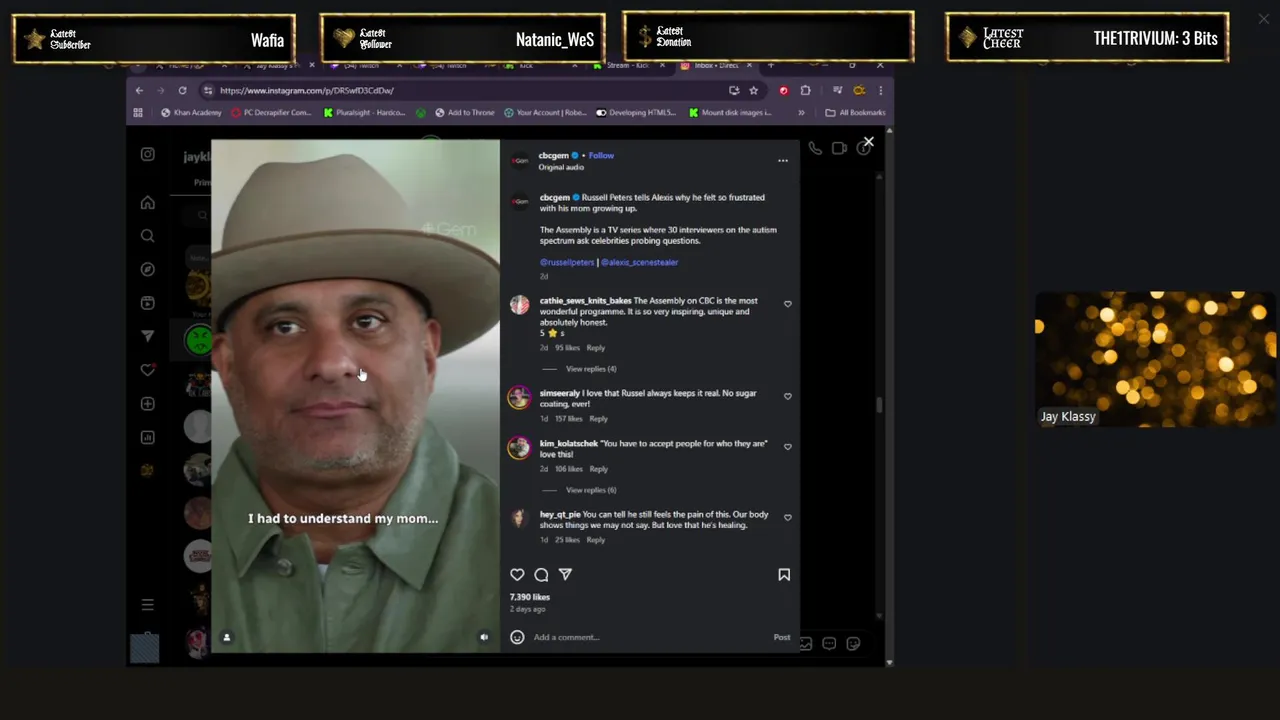Click the Jay Klassy stream thumbnail
This screenshot has height=720, width=1280.
pos(1156,360)
